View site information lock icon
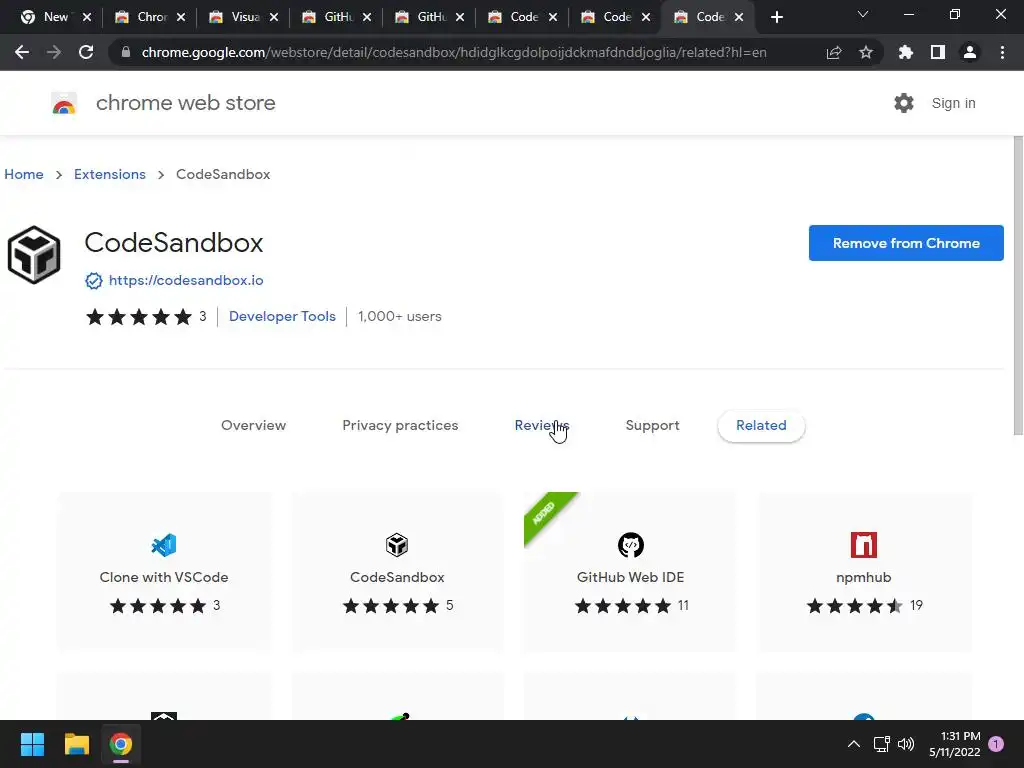The height and width of the screenshot is (768, 1024). coord(126,52)
